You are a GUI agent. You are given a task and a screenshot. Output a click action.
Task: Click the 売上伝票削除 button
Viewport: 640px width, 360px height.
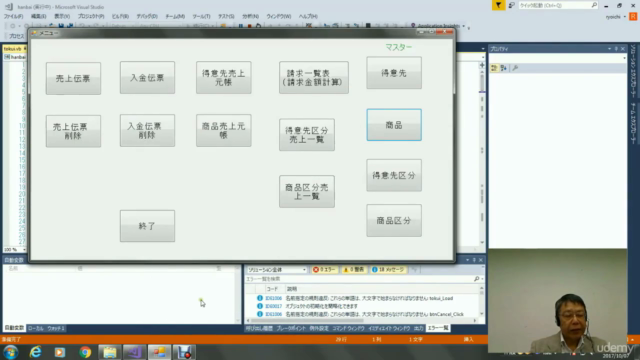click(x=73, y=131)
